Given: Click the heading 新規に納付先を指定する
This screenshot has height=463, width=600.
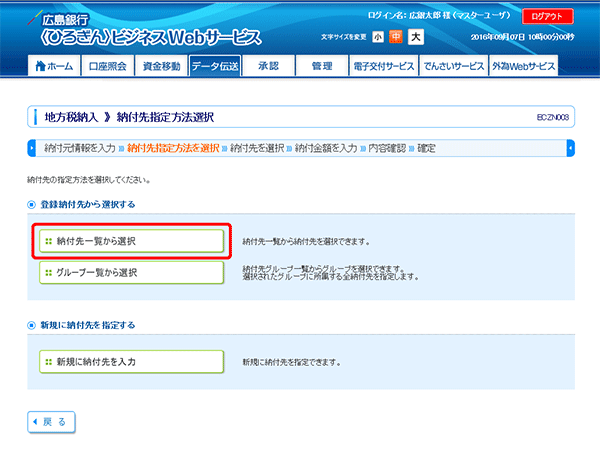Looking at the screenshot, I should [x=88, y=325].
